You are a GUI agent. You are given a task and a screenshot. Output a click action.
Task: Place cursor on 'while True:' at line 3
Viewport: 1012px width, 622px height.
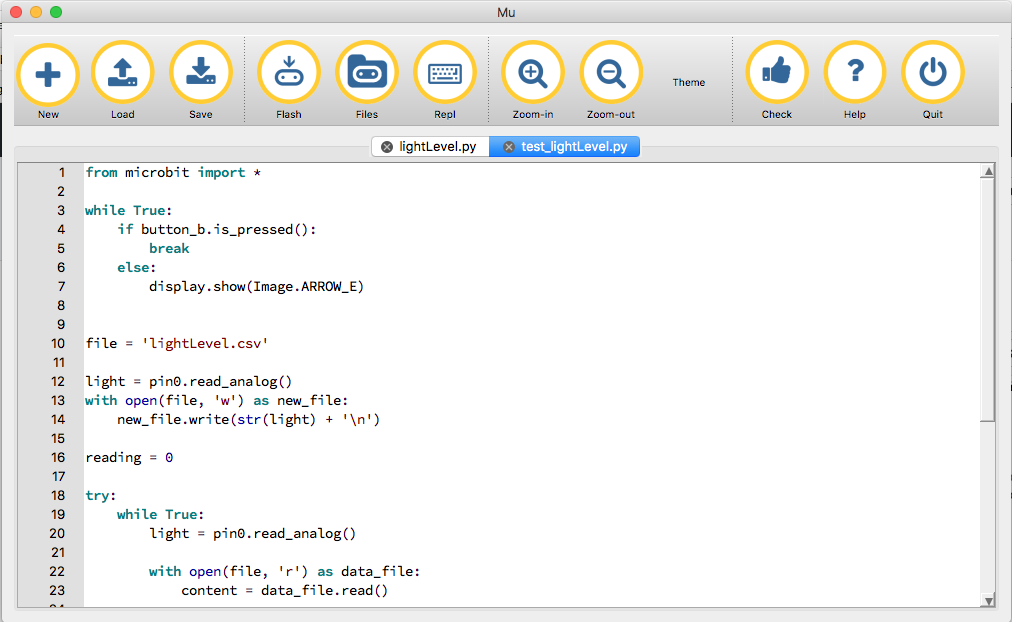click(x=128, y=210)
